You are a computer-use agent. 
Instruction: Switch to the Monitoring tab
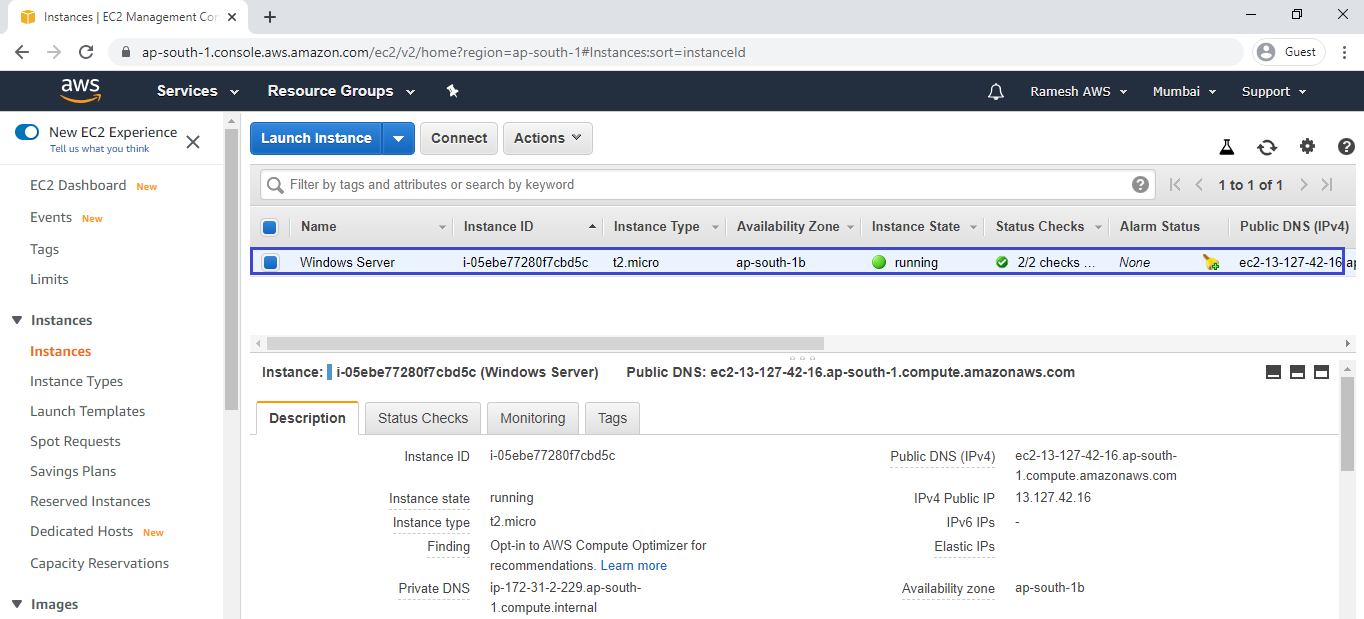point(533,418)
